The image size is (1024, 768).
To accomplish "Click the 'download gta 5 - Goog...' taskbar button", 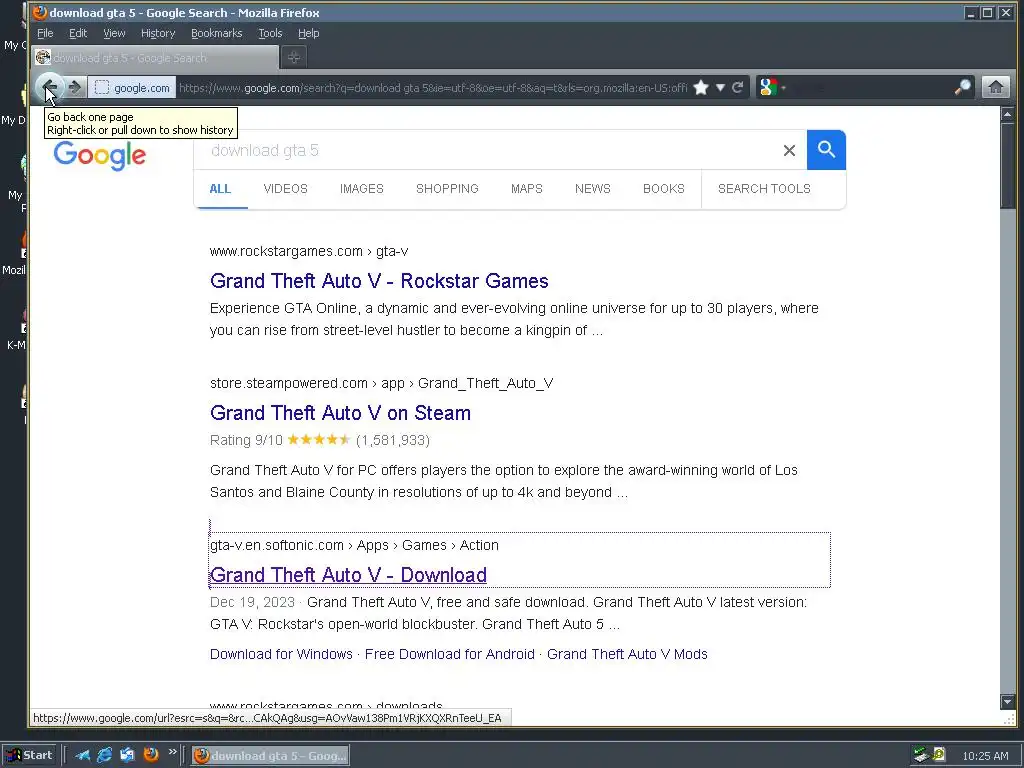I will tap(270, 756).
